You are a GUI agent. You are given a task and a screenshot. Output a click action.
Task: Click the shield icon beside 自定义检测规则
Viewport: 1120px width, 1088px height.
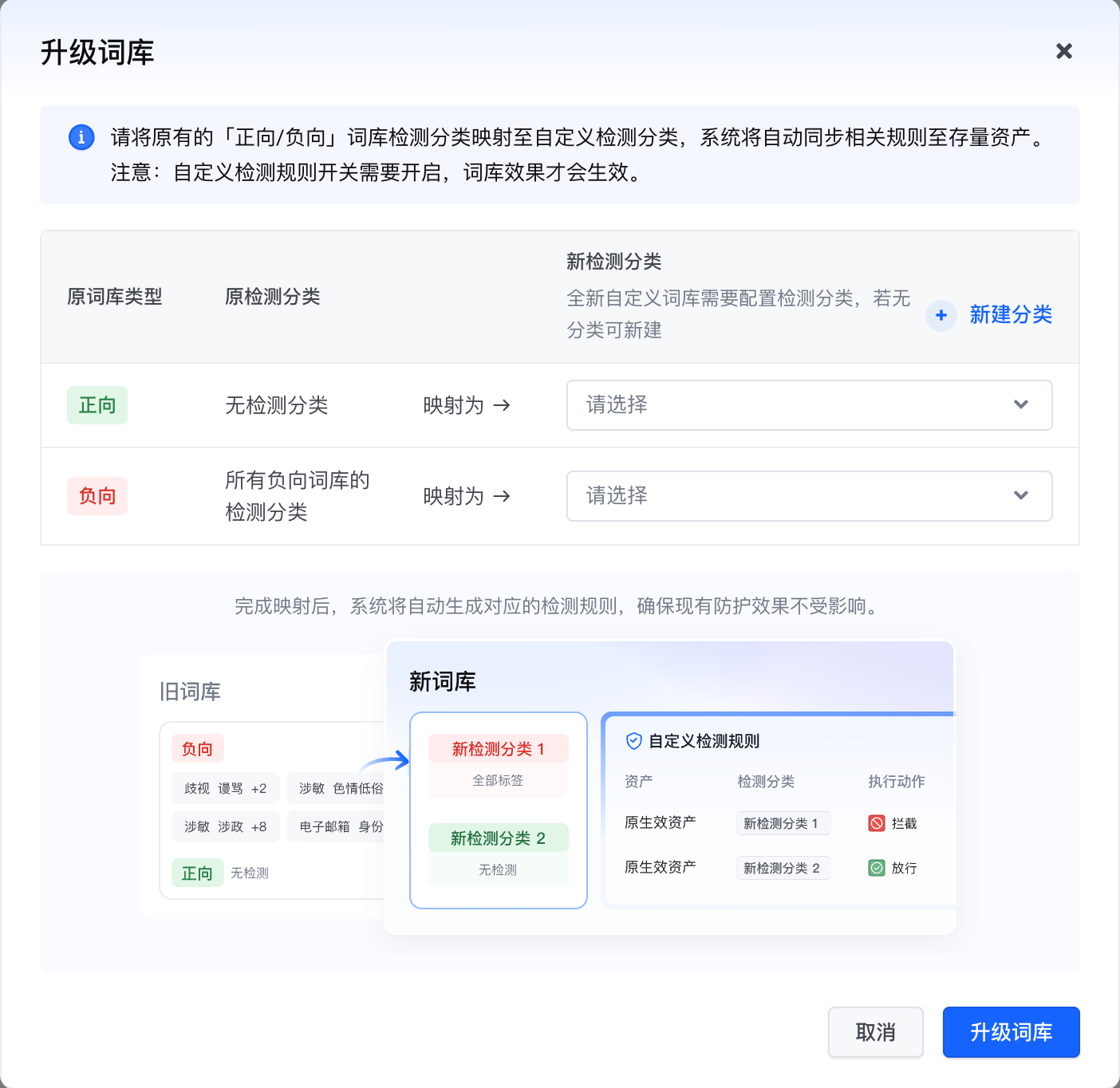pyautogui.click(x=634, y=741)
